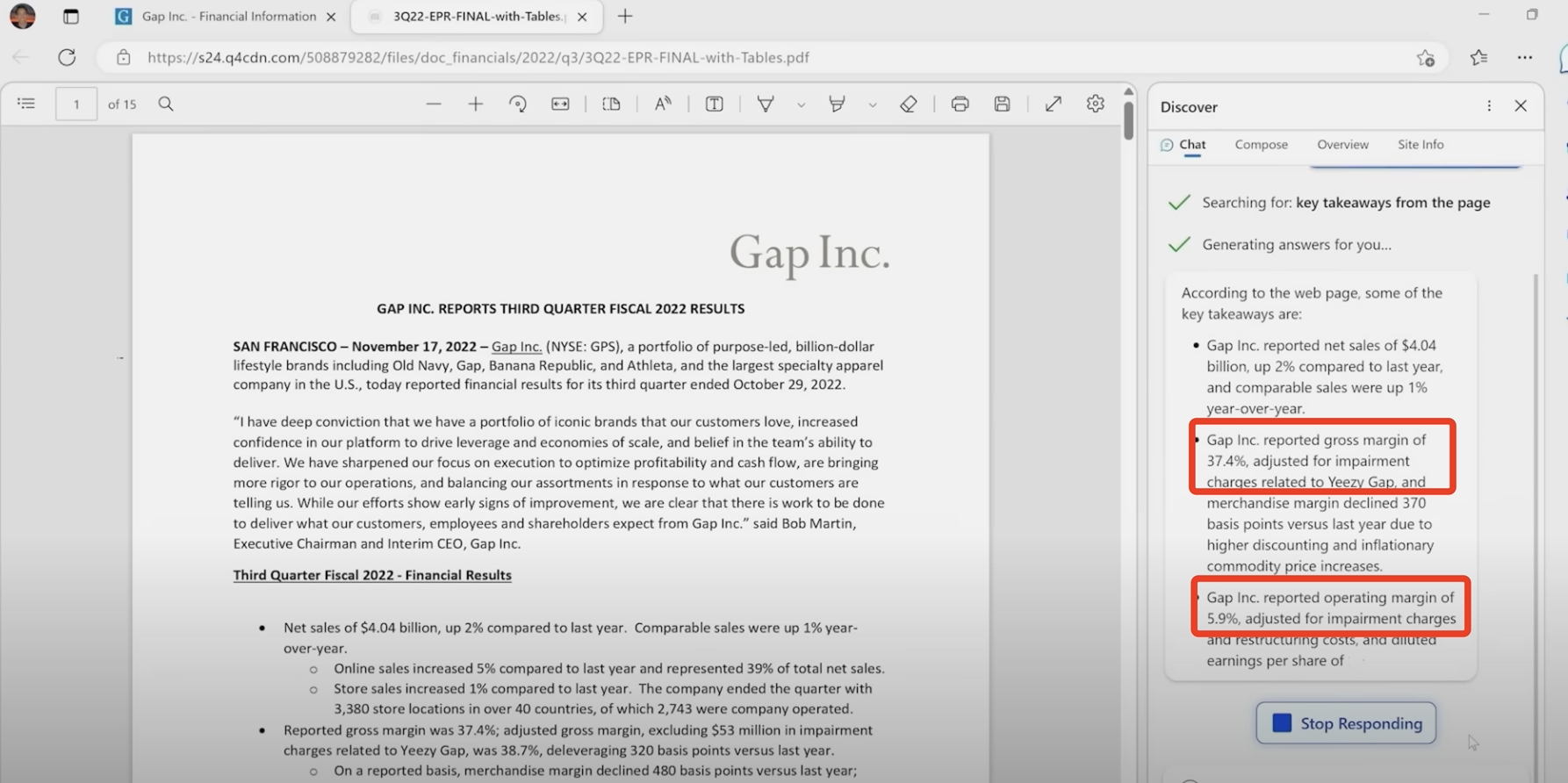Open the browser profile avatar
The width and height of the screenshot is (1568, 783).
click(x=23, y=16)
